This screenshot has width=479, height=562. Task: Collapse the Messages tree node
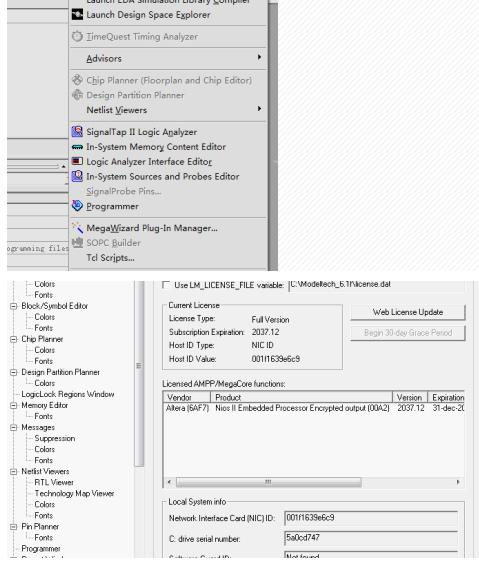[14, 428]
